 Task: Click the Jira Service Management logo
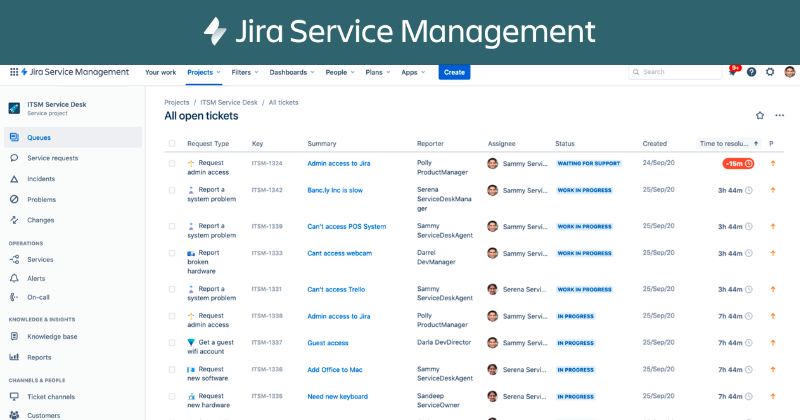(75, 72)
